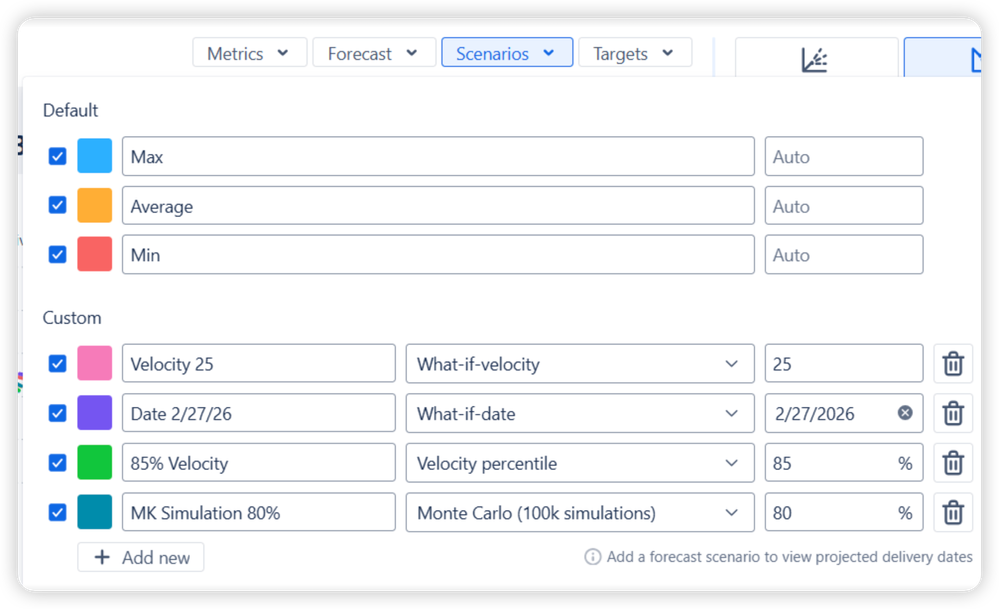Click the info icon about forecast scenarios

click(595, 557)
